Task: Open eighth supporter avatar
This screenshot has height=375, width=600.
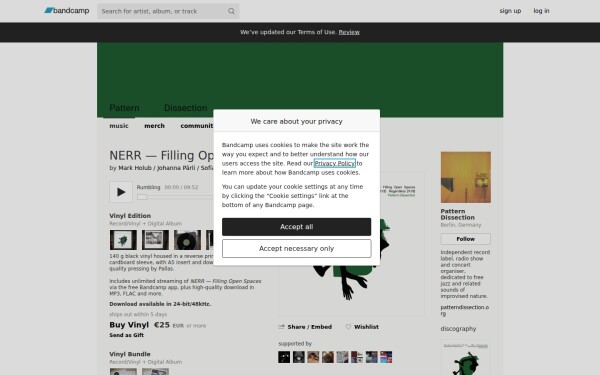Action: [x=386, y=357]
